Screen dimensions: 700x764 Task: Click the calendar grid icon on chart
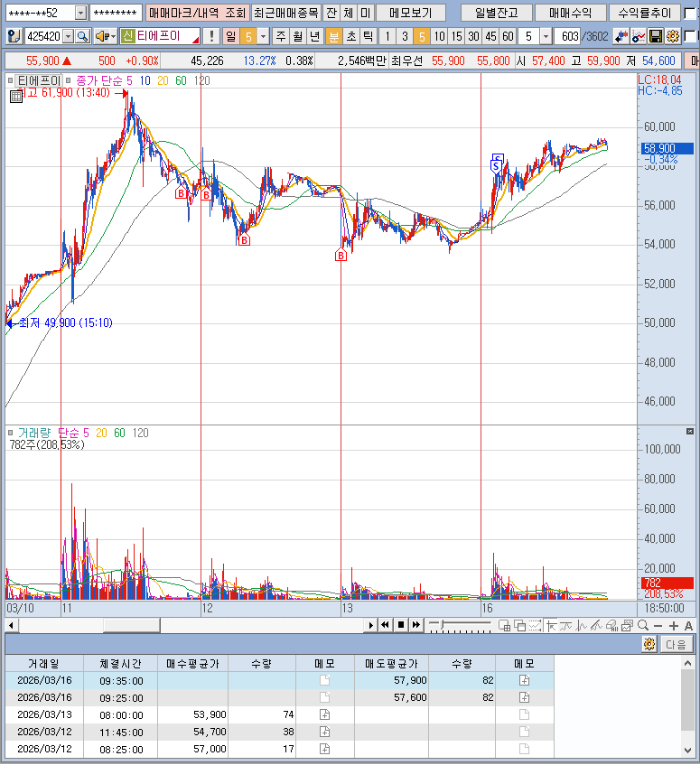(x=16, y=96)
